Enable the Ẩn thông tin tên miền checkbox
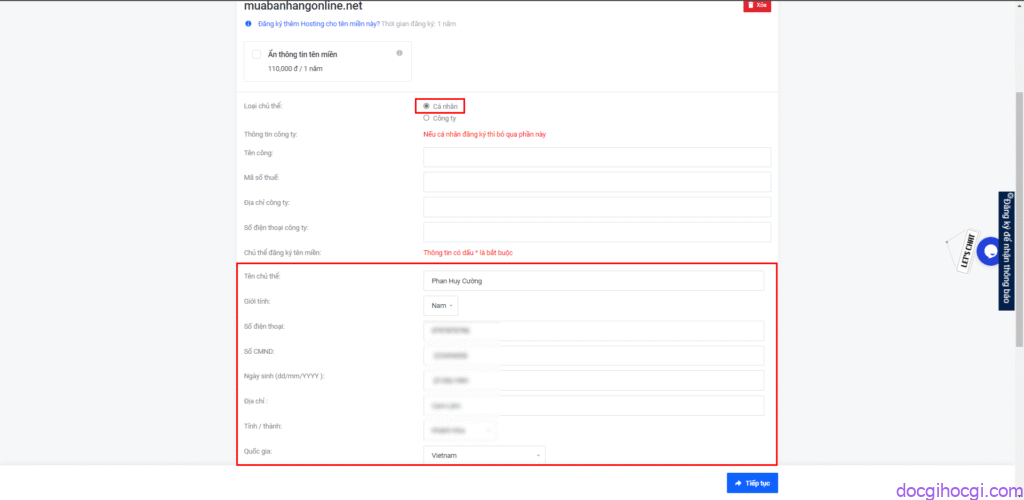 [x=257, y=54]
